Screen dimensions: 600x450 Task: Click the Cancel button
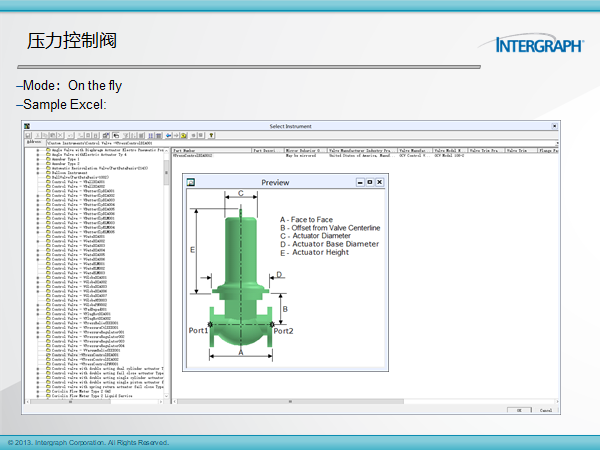[x=546, y=410]
